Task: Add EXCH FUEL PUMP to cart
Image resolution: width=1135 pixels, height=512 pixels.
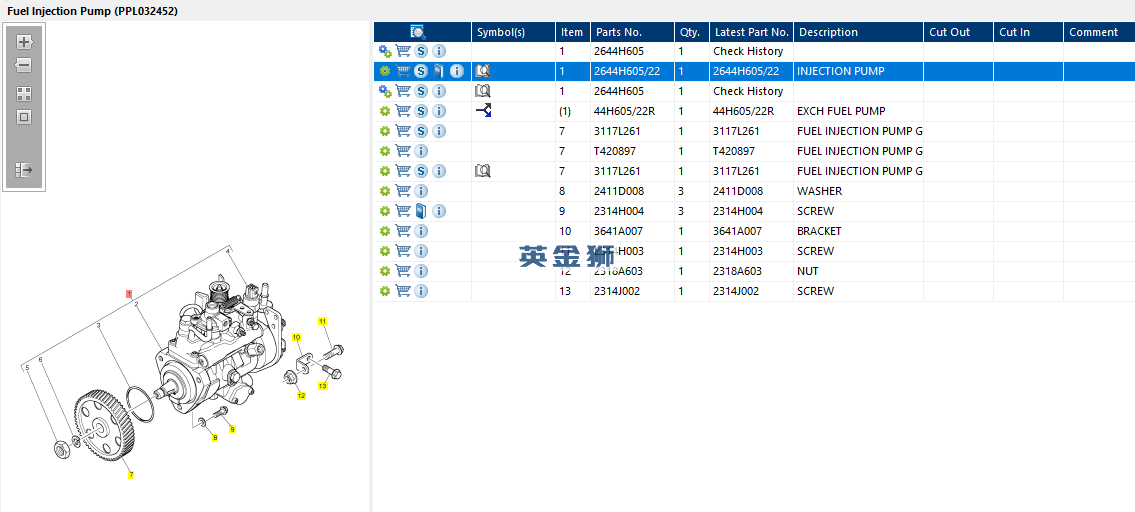Action: (x=403, y=111)
